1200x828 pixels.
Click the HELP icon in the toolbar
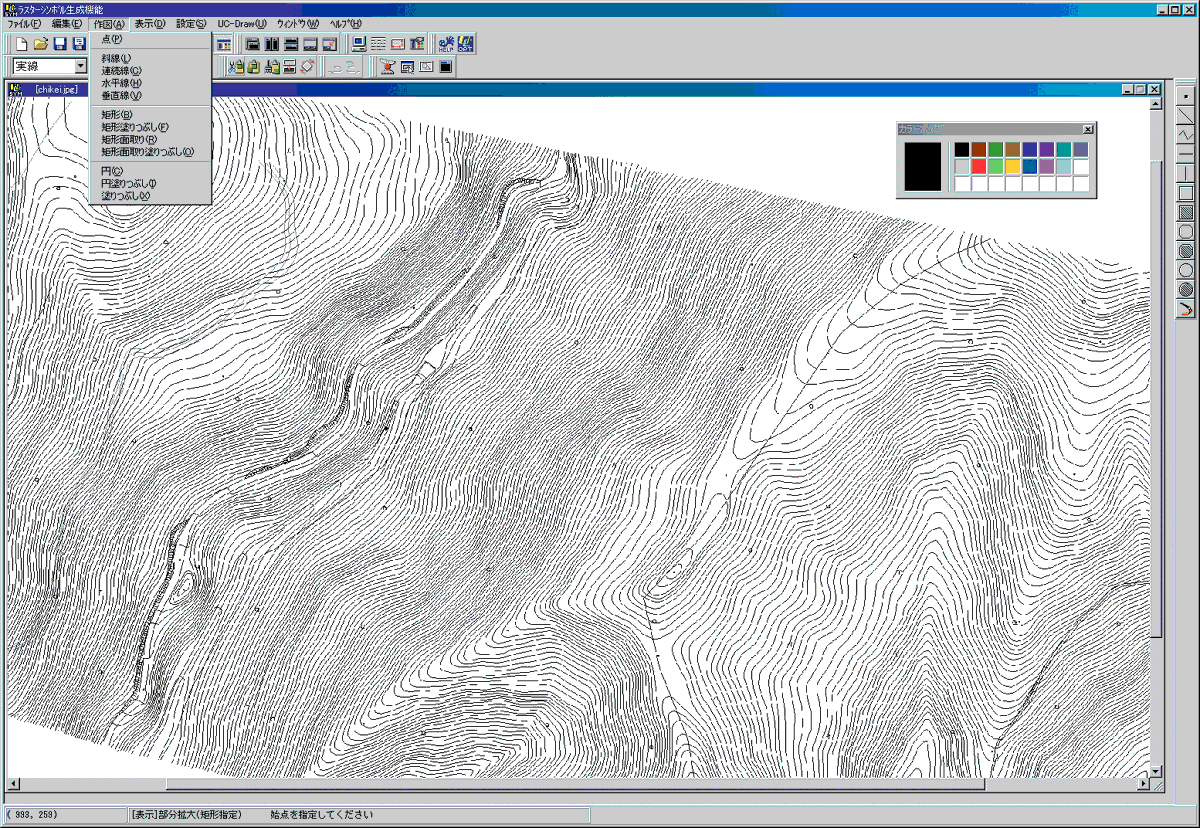pos(446,45)
